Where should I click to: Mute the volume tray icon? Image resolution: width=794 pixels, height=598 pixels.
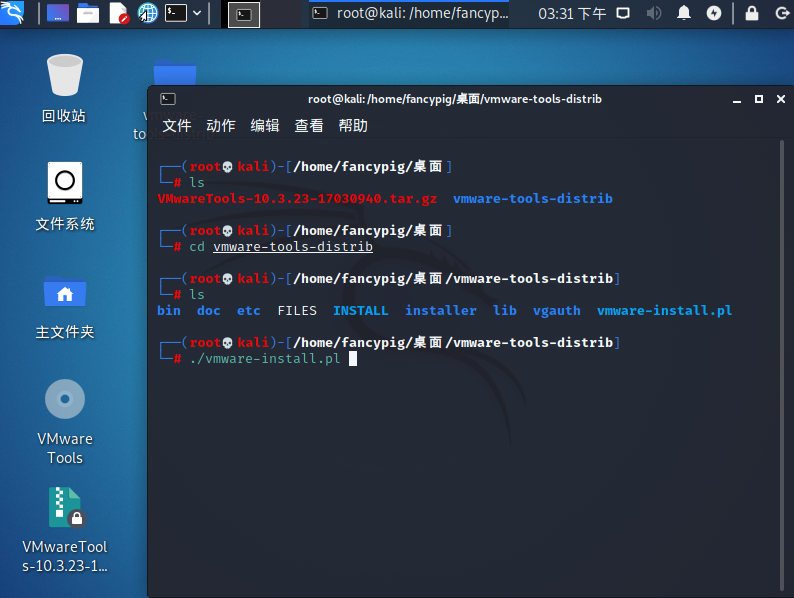pos(654,13)
